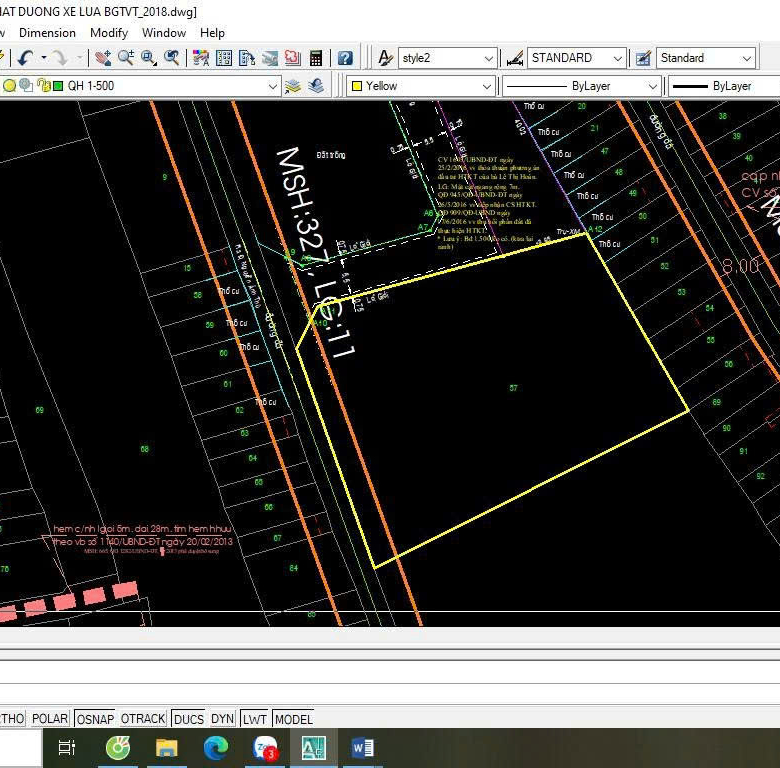
Task: Open the Modify menu
Action: [x=109, y=33]
